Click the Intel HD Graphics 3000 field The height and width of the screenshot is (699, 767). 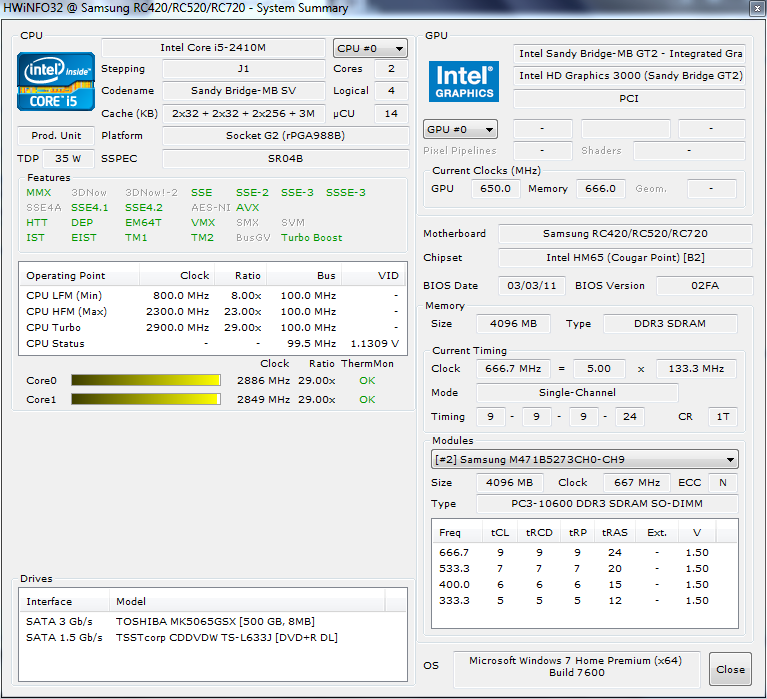[629, 75]
